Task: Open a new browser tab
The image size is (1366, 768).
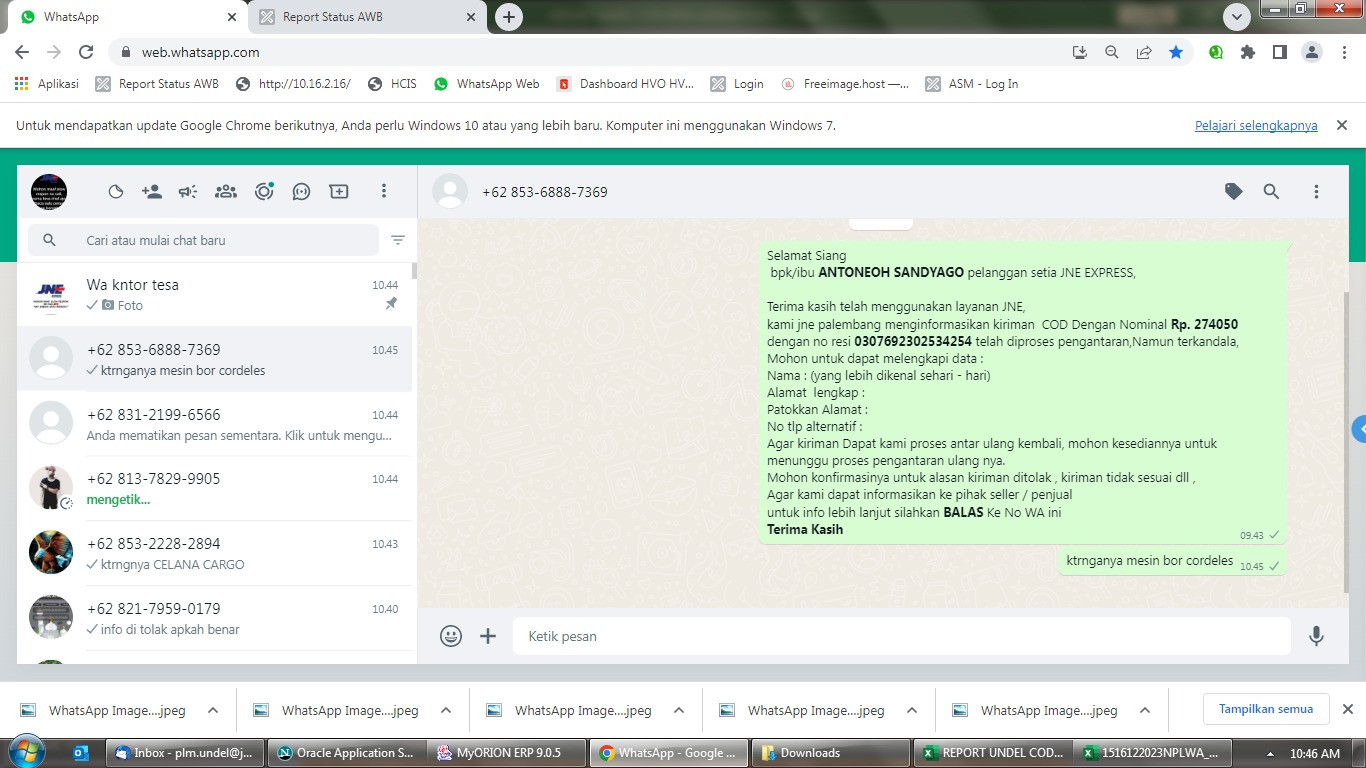Action: pyautogui.click(x=509, y=17)
